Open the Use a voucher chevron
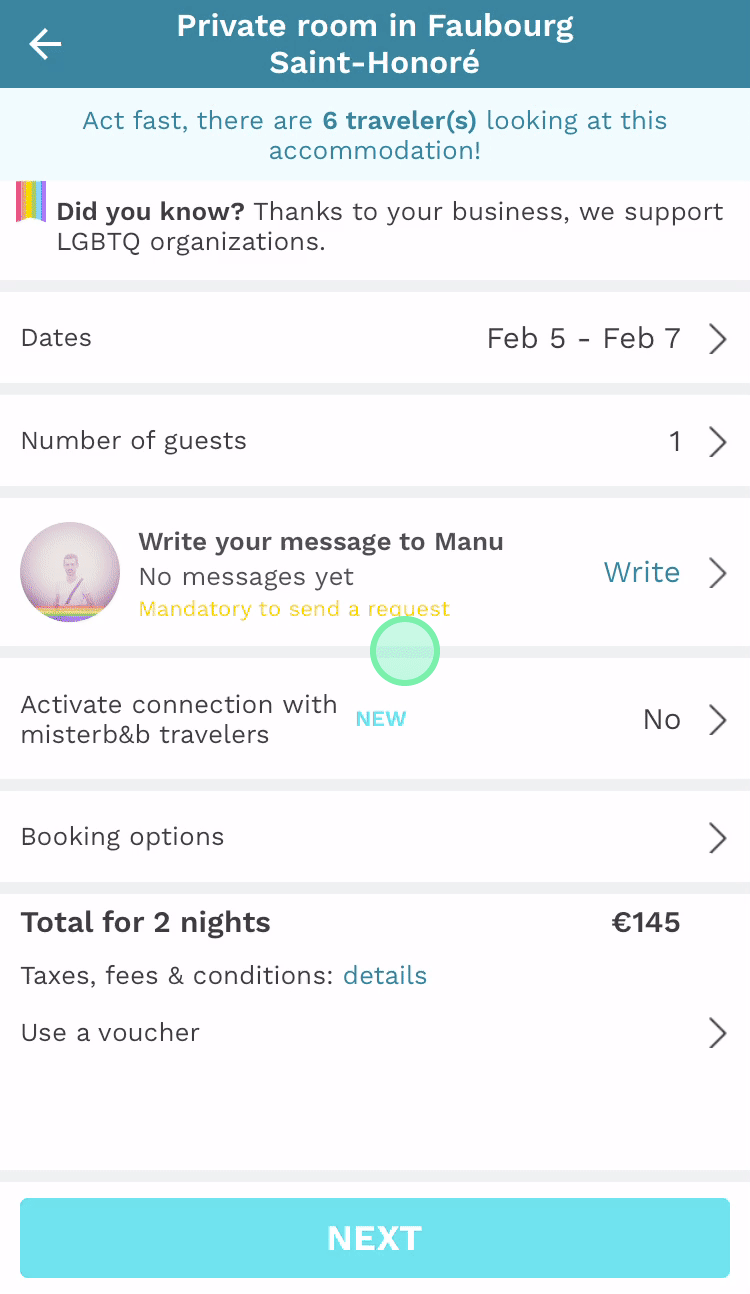Viewport: 750px width, 1294px height. tap(717, 1033)
